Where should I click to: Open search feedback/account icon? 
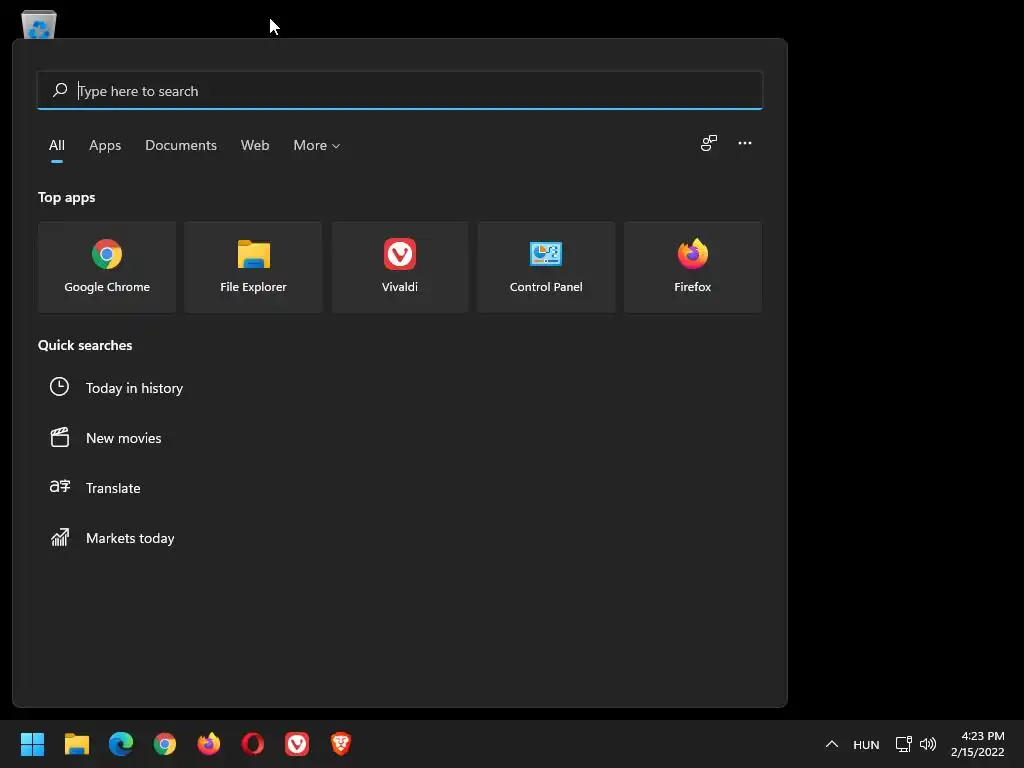[709, 143]
